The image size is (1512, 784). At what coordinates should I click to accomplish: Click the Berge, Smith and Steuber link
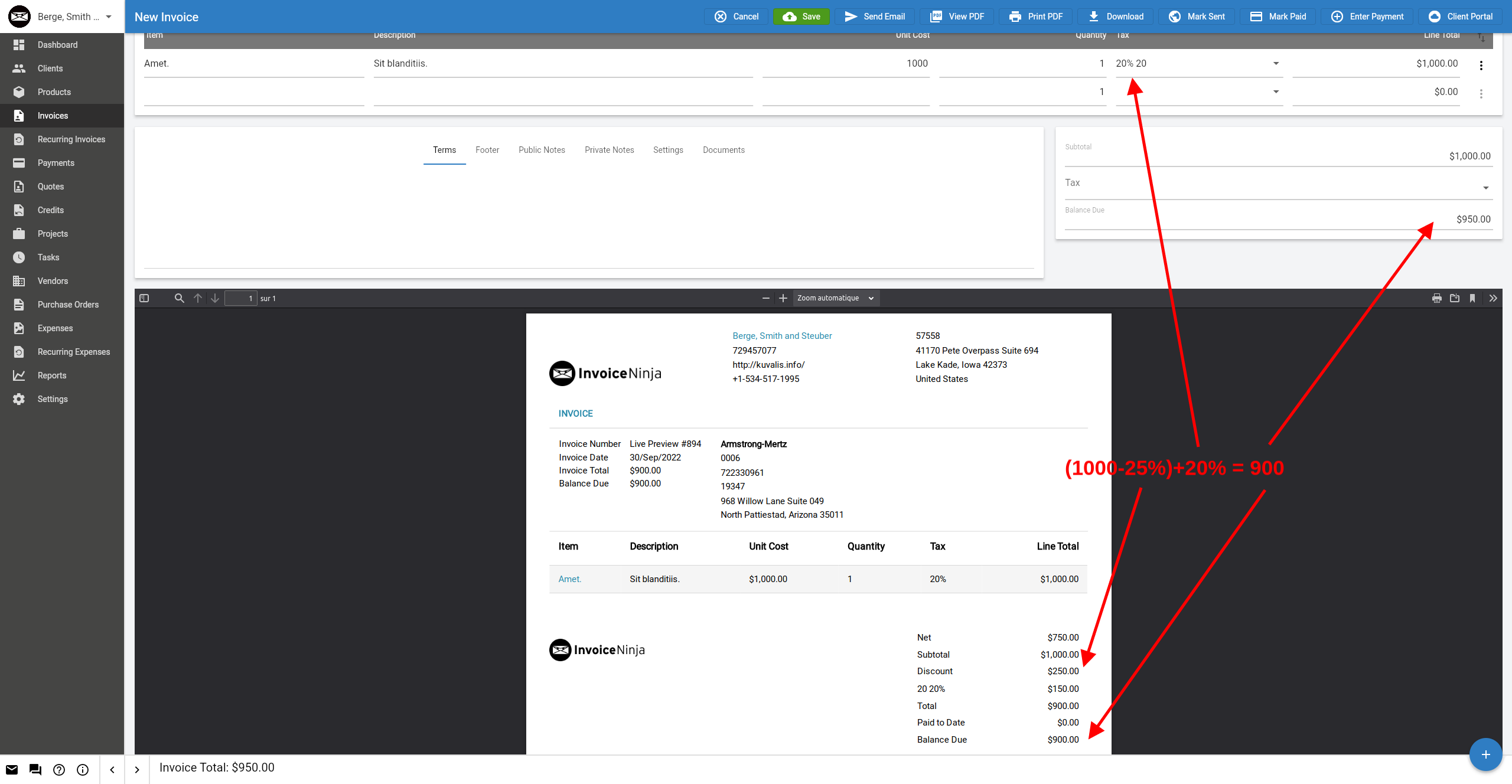click(x=782, y=335)
